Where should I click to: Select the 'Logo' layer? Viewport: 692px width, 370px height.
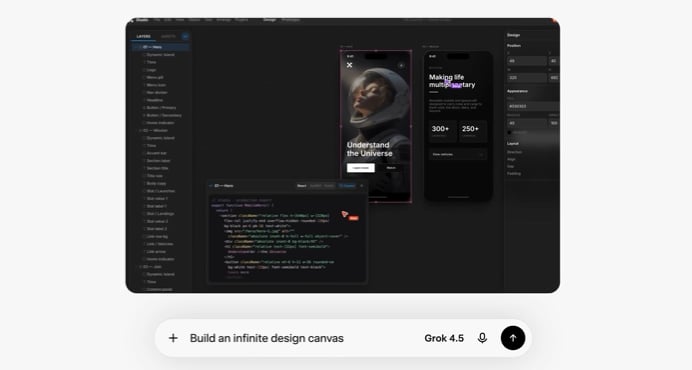(151, 70)
